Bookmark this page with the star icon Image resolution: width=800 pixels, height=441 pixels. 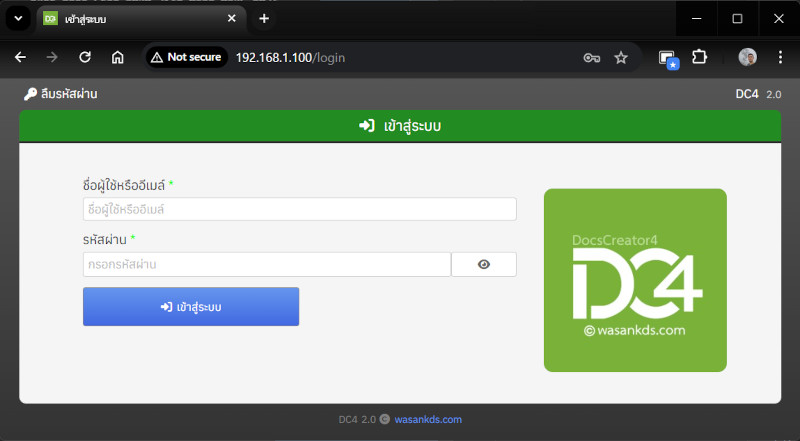point(621,57)
